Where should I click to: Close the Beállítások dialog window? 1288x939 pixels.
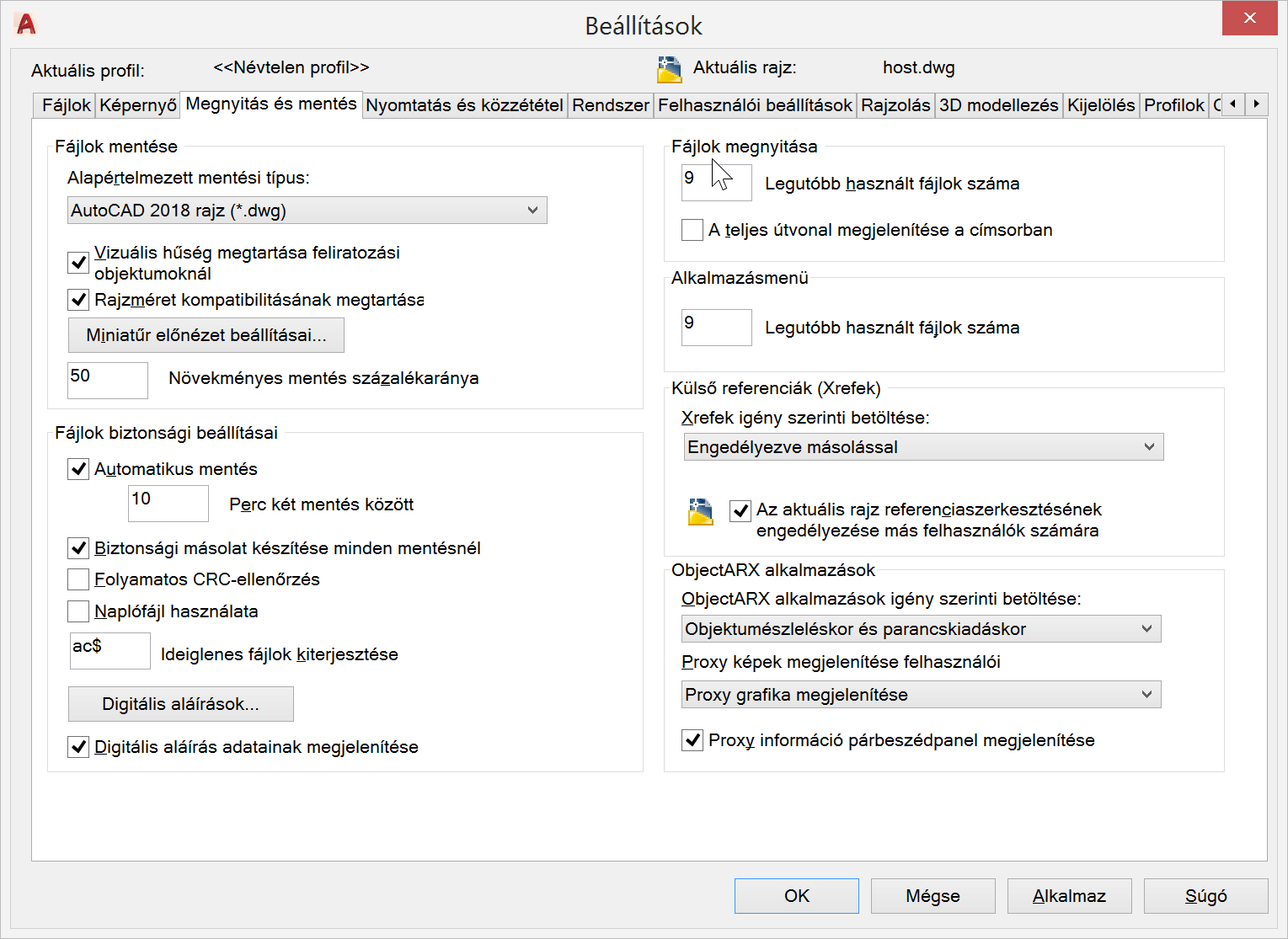1249,19
